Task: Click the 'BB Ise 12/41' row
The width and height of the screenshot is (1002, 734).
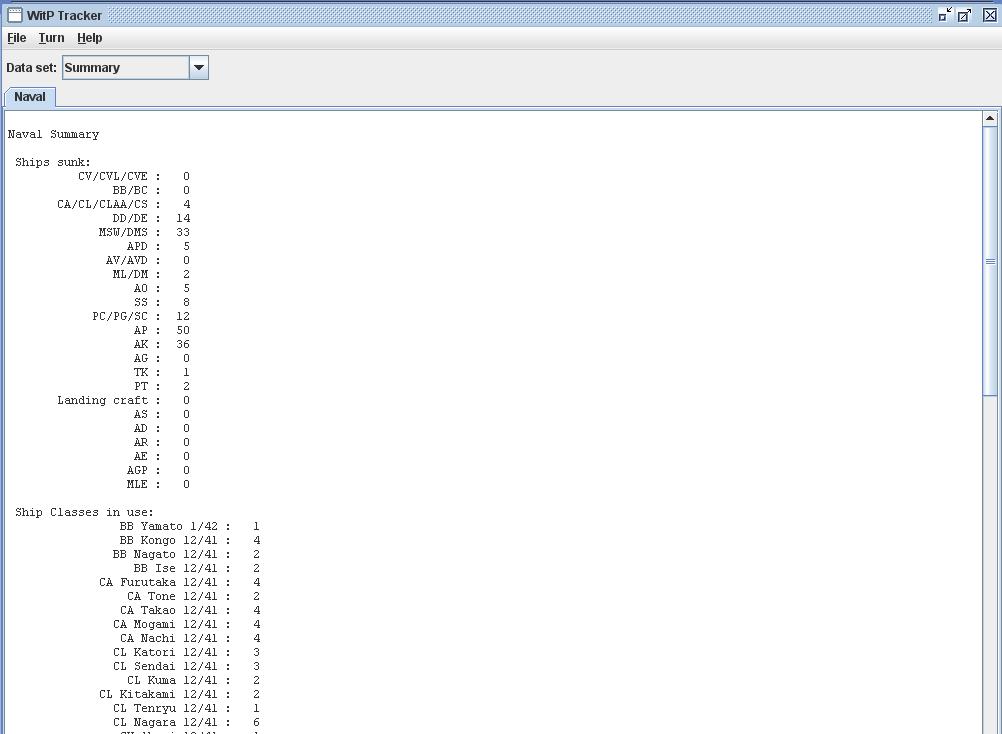Action: pos(197,569)
